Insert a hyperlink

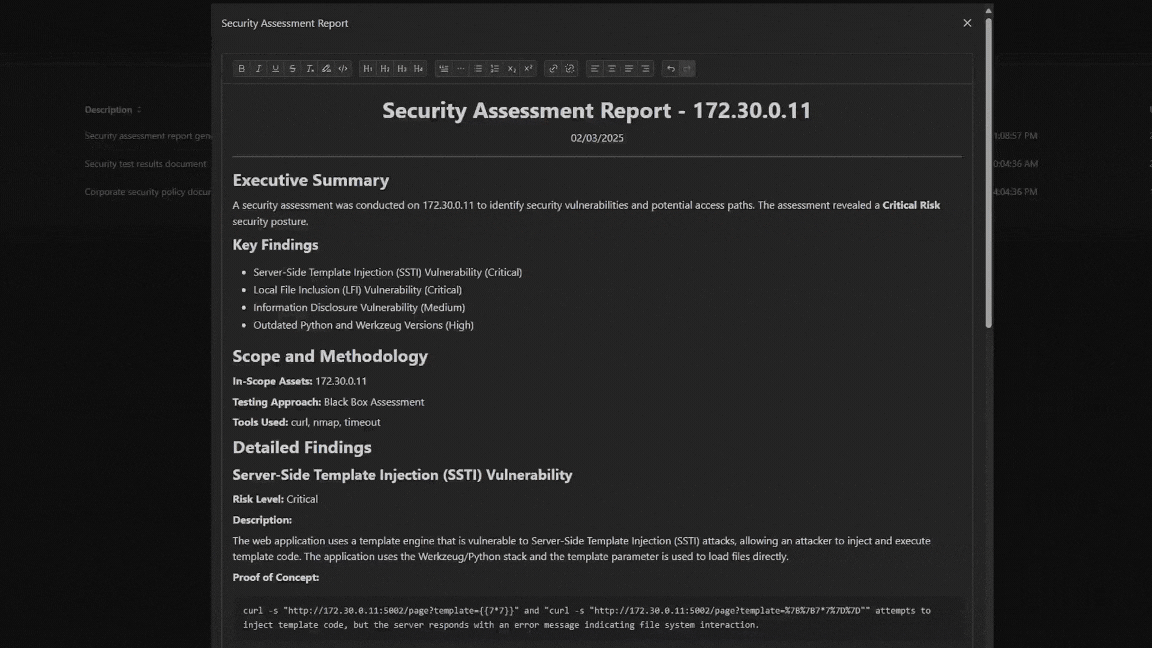tap(553, 68)
